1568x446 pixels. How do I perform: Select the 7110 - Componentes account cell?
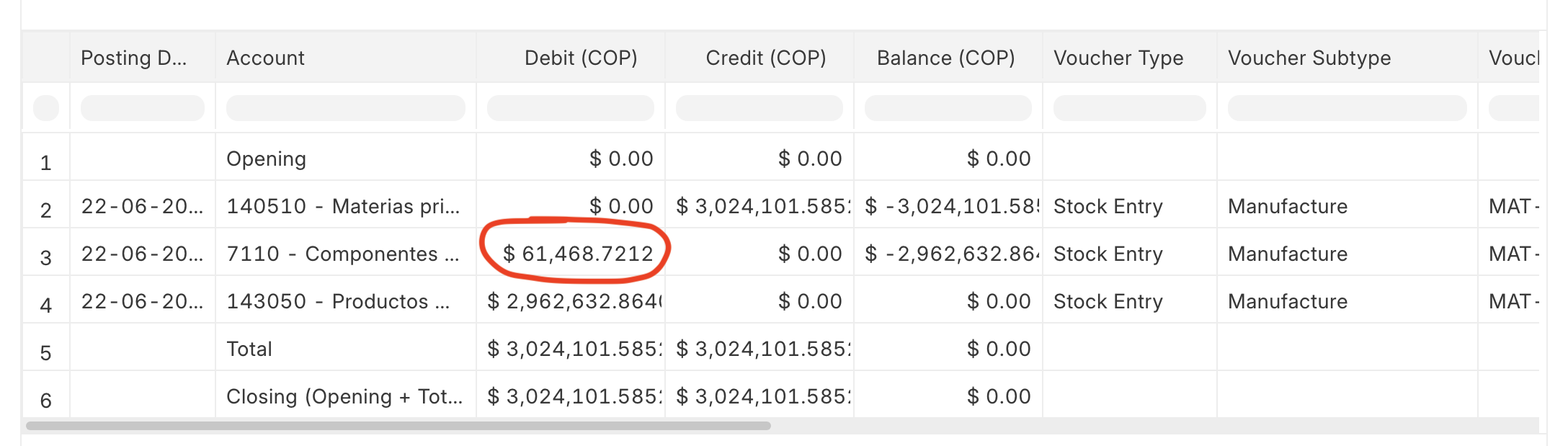pyautogui.click(x=343, y=254)
